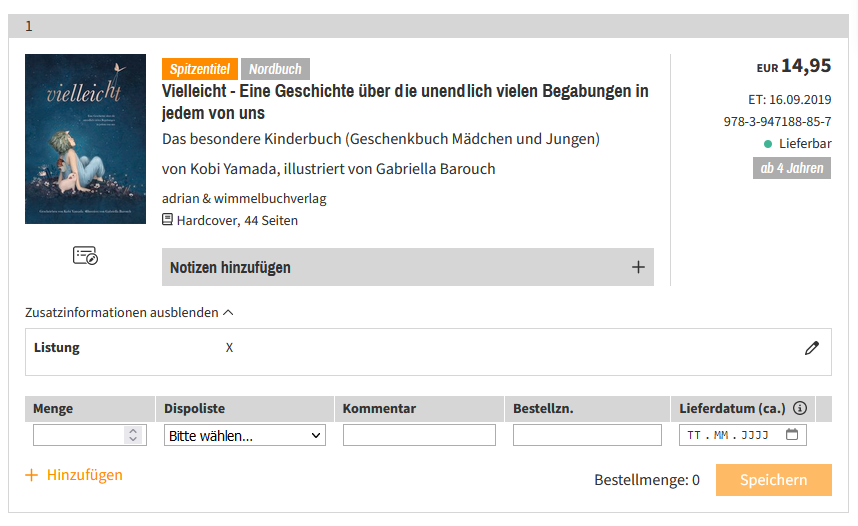Viewport: 858px width, 526px height.
Task: Click the Hinzufügen link
Action: point(84,475)
